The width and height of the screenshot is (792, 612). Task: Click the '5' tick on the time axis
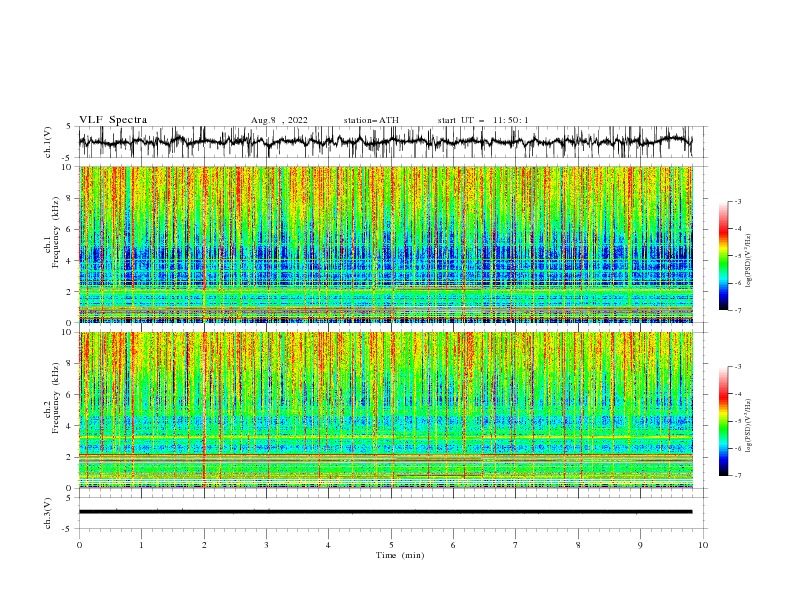391,545
